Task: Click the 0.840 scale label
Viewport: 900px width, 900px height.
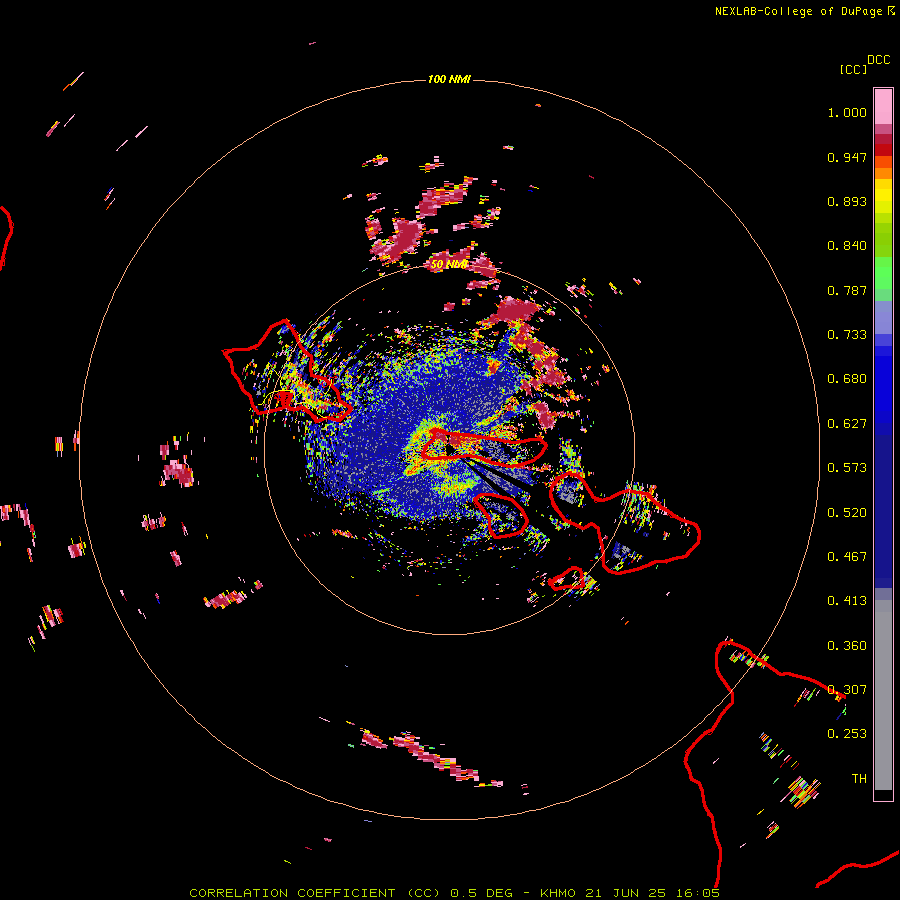Action: pos(847,246)
